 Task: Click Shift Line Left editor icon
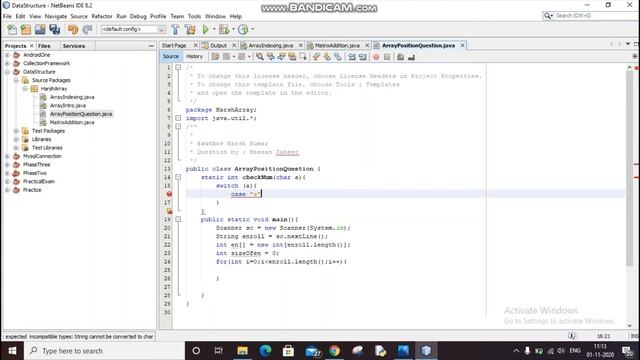(x=351, y=57)
